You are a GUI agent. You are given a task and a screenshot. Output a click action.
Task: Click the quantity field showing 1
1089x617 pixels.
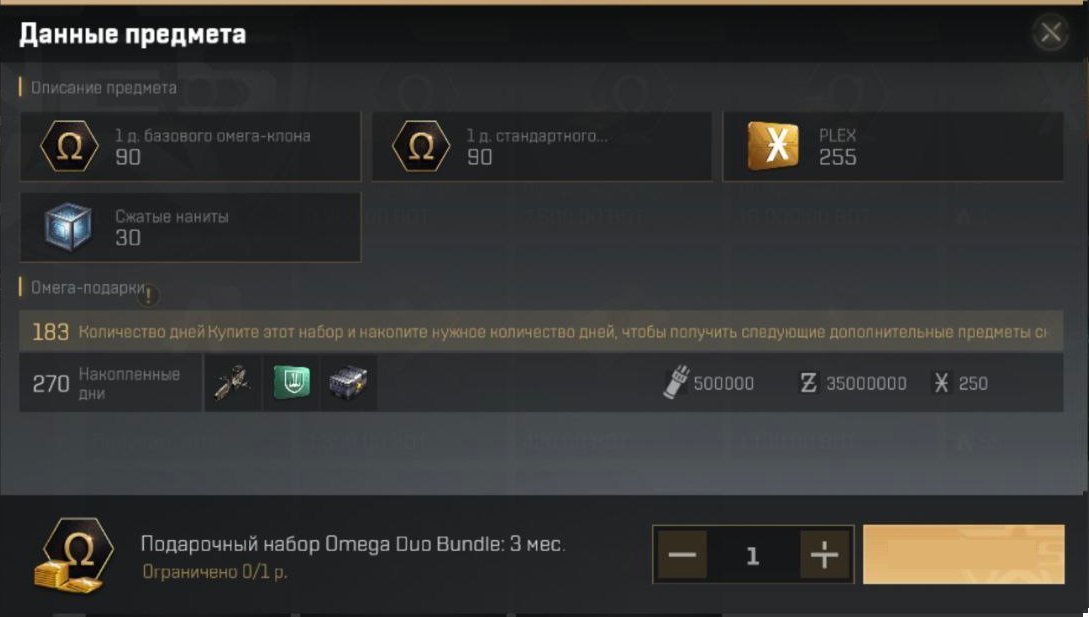coord(753,554)
